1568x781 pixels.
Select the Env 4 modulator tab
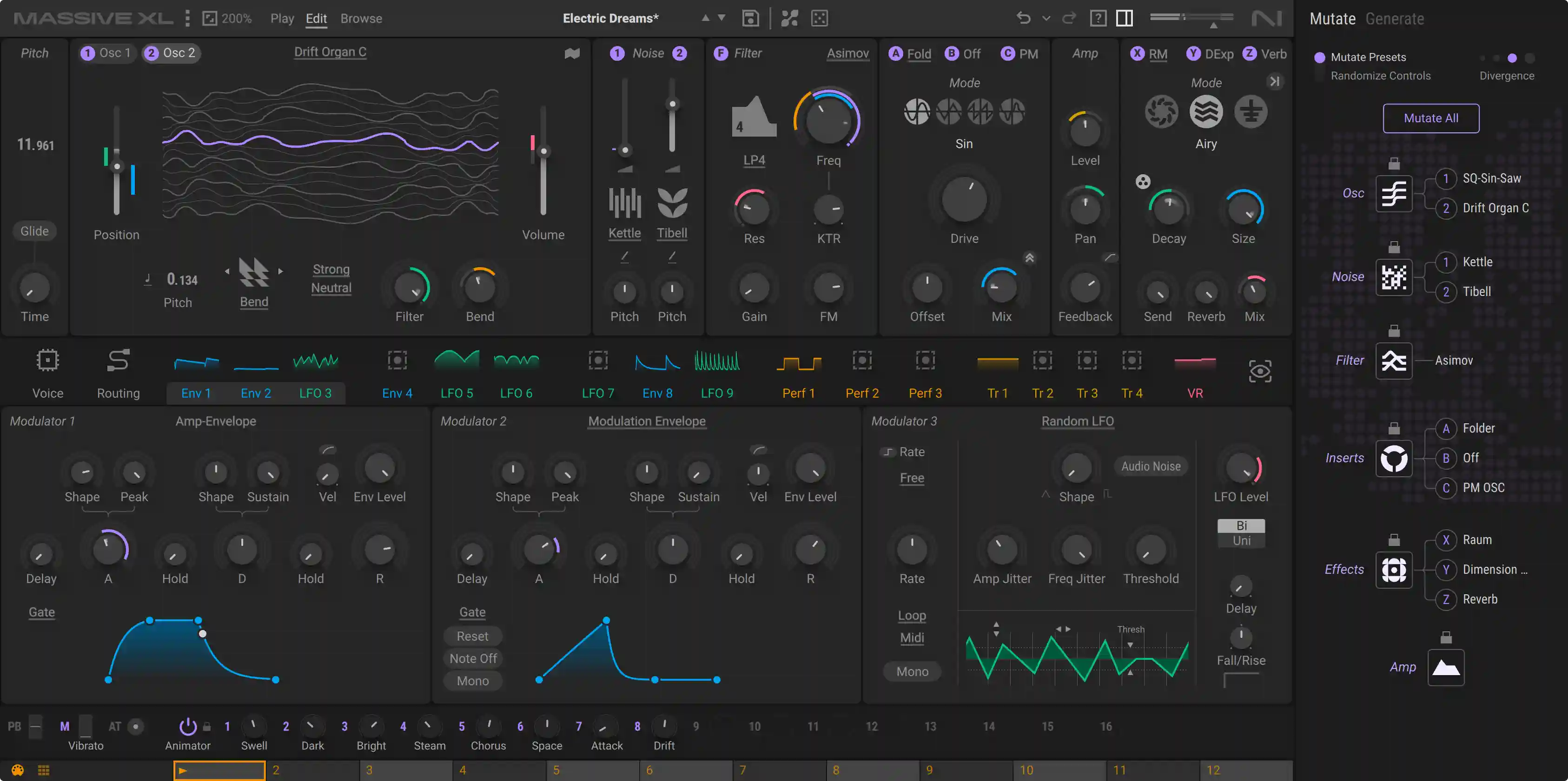397,393
